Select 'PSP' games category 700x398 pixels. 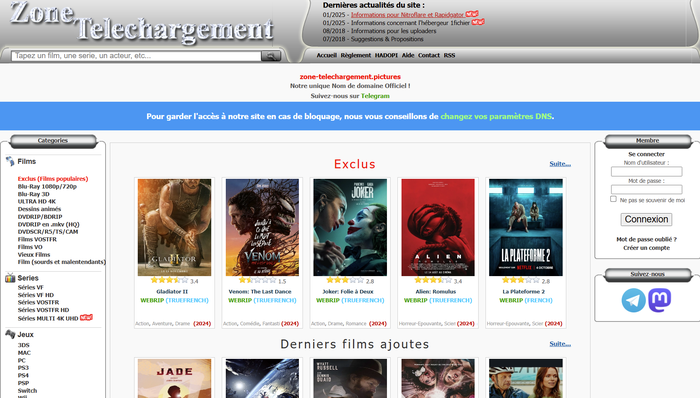(x=23, y=383)
